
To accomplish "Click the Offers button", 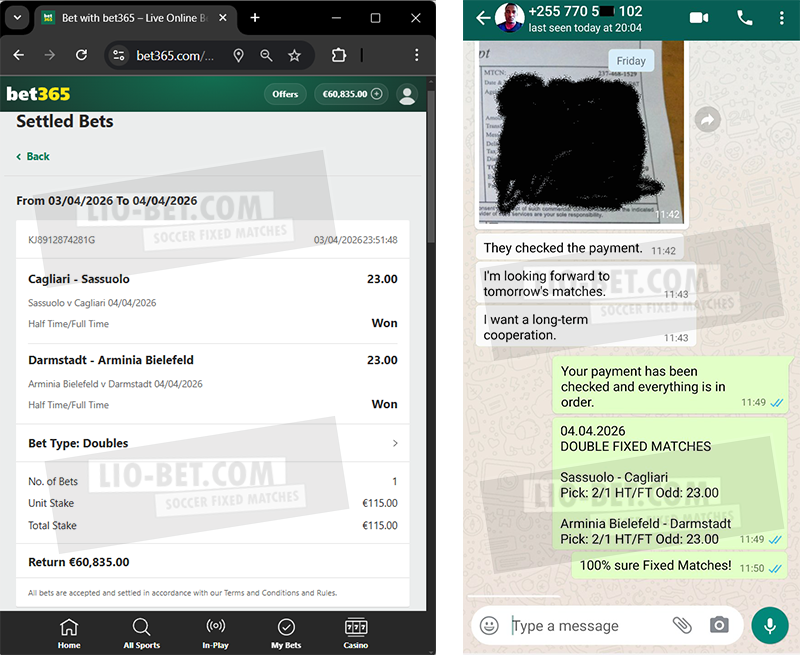I will [x=285, y=94].
